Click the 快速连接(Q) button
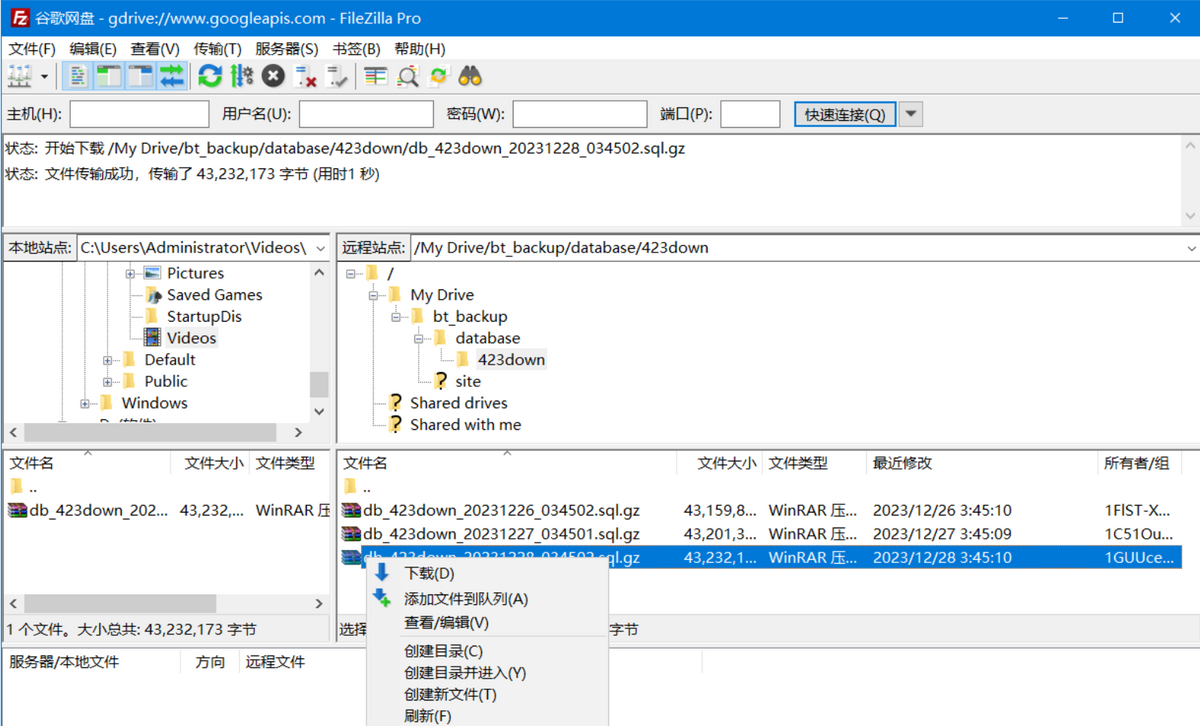The width and height of the screenshot is (1200, 726). (x=845, y=114)
